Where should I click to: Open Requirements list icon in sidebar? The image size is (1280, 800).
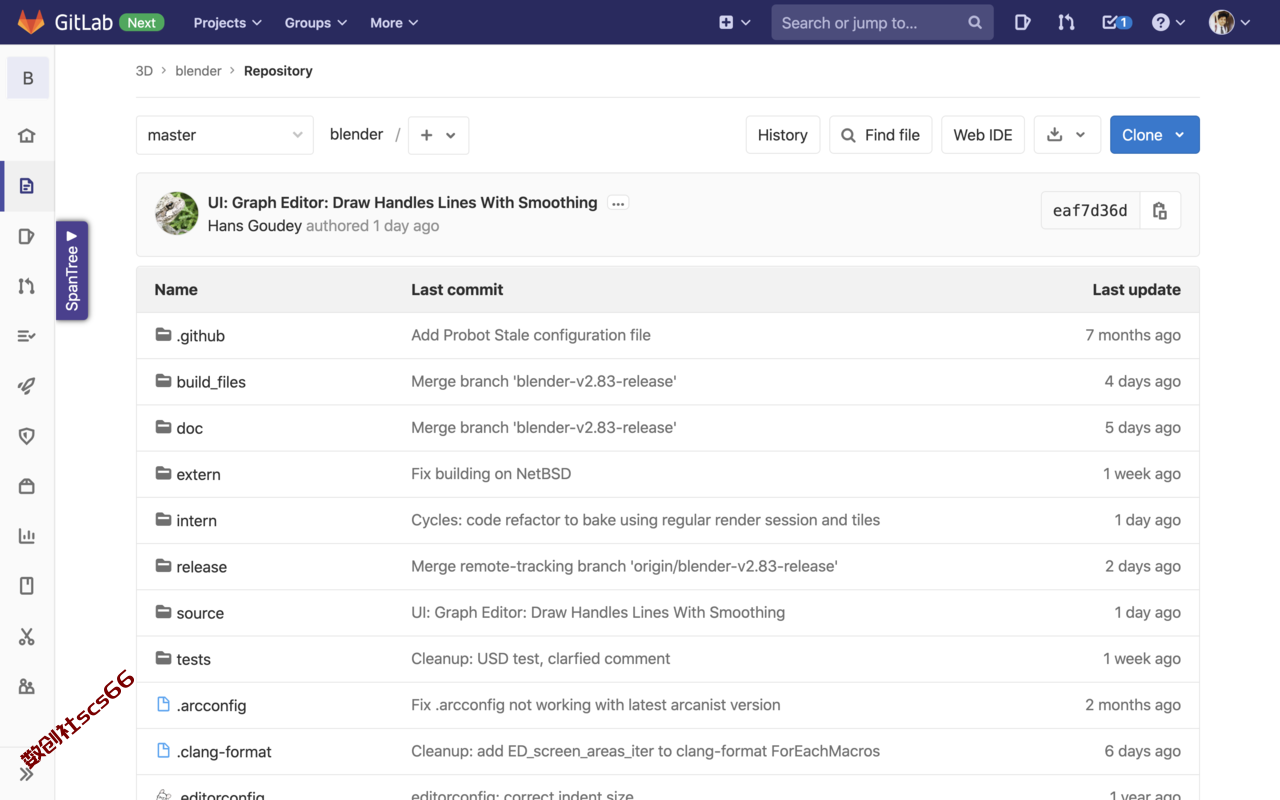tap(27, 336)
